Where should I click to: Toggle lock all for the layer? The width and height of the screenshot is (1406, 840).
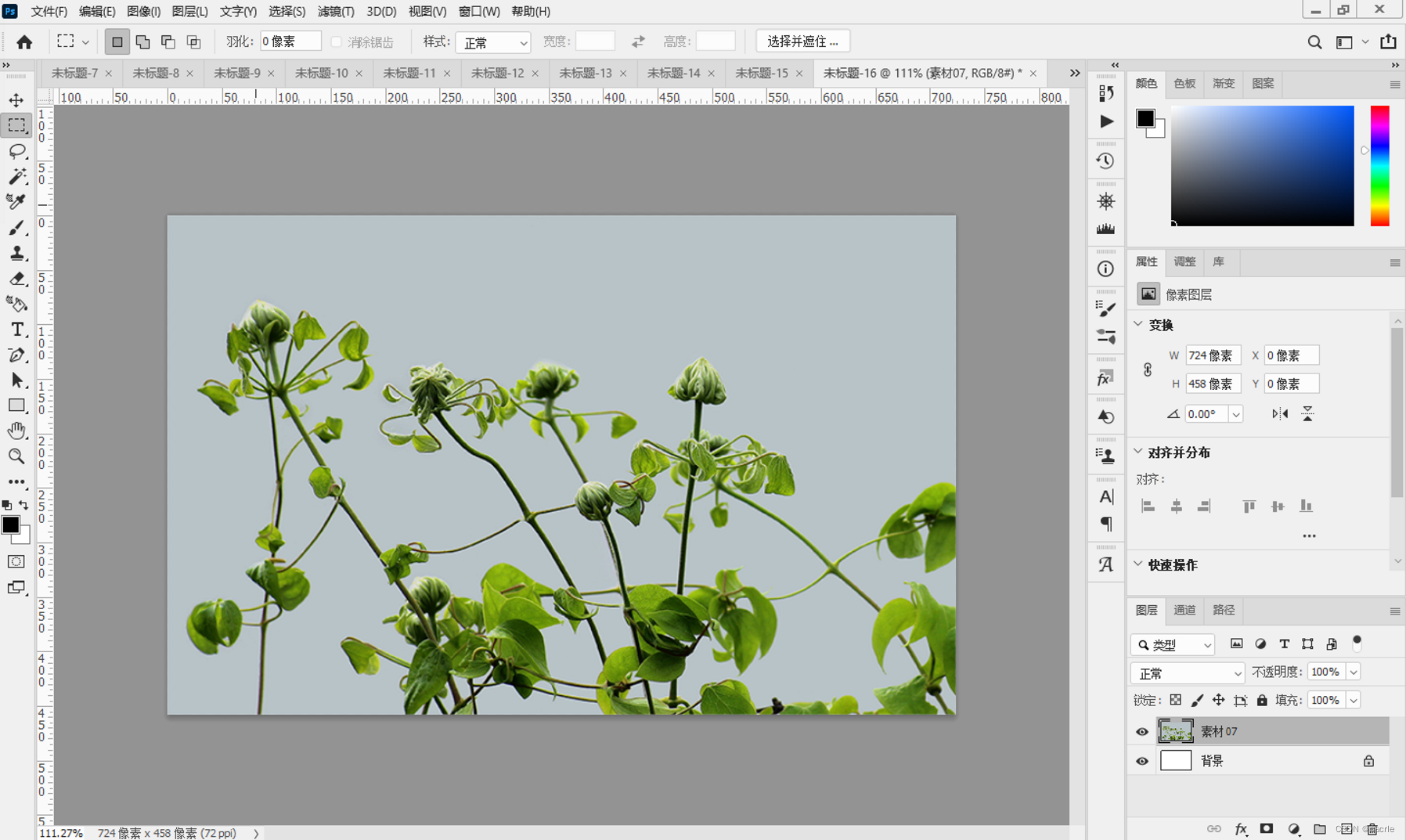tap(1262, 700)
